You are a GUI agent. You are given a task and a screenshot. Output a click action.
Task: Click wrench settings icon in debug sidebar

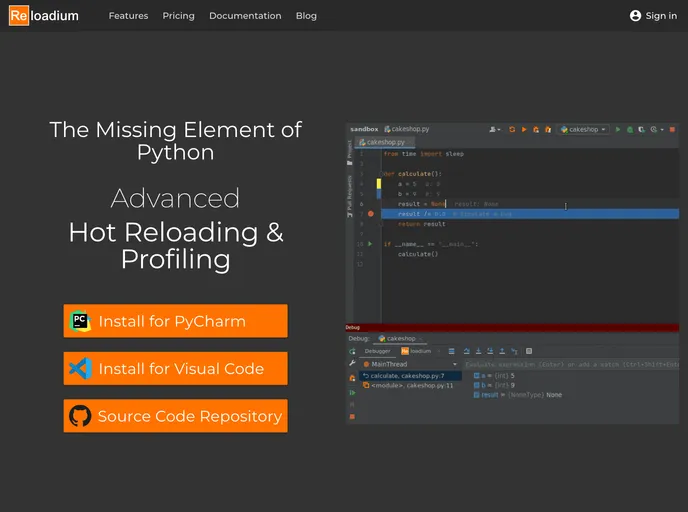(352, 363)
